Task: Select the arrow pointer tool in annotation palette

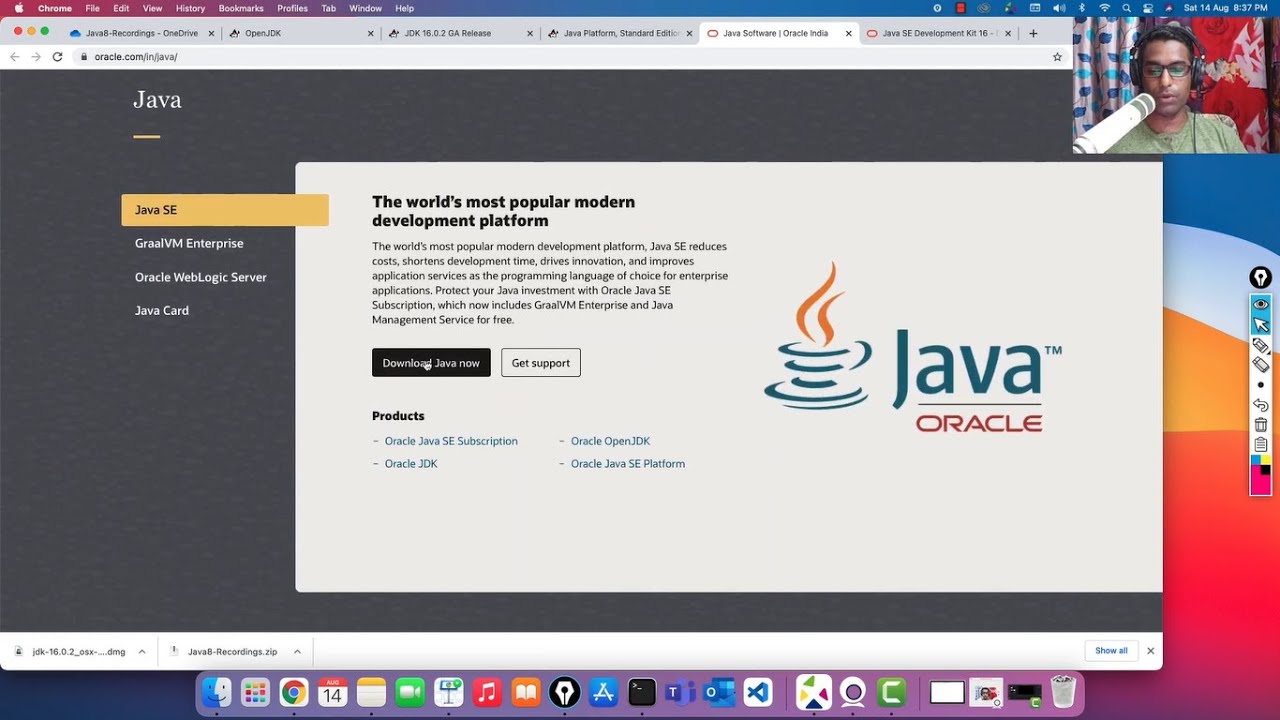Action: coord(1260,325)
